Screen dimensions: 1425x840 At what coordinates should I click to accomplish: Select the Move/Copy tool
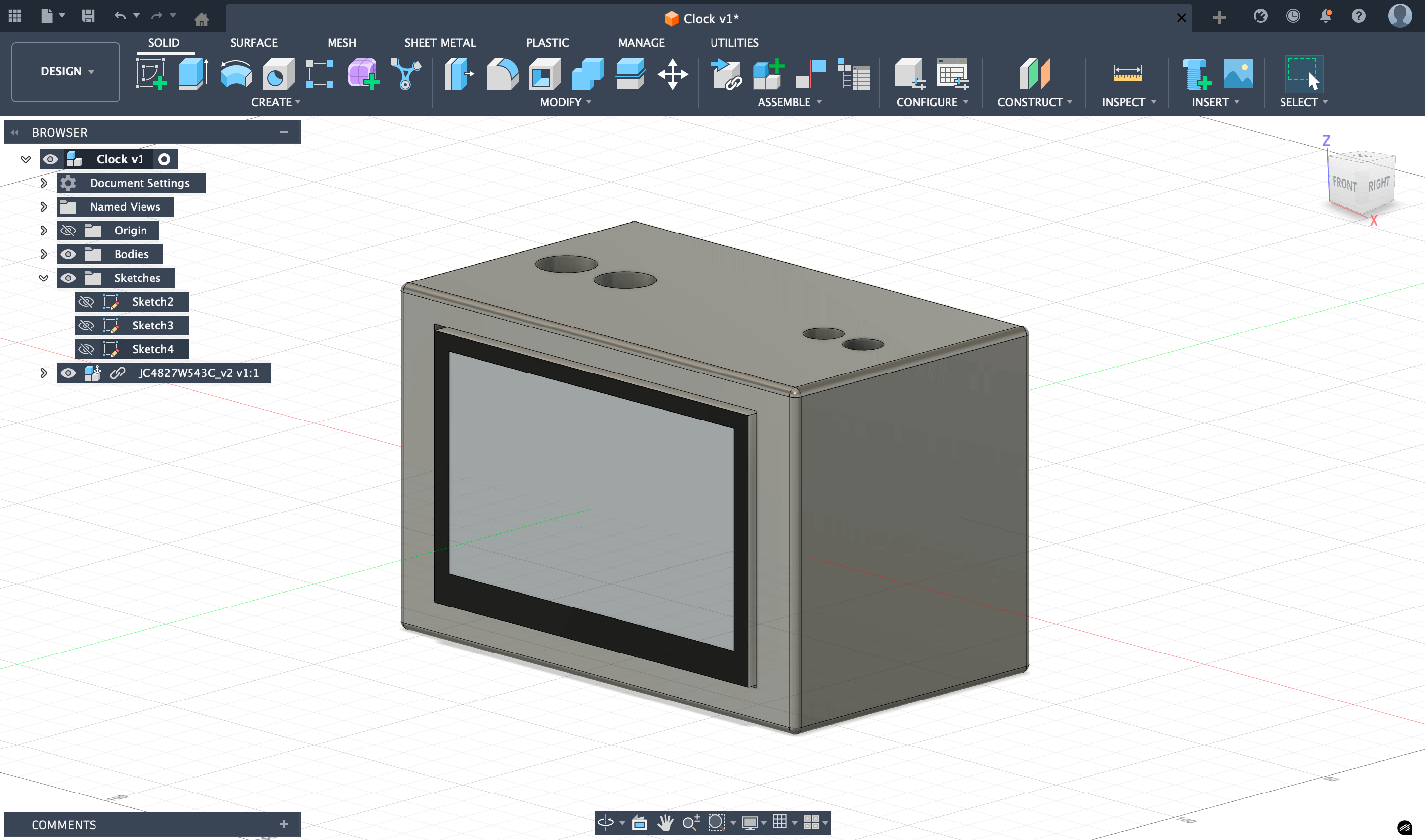click(672, 74)
